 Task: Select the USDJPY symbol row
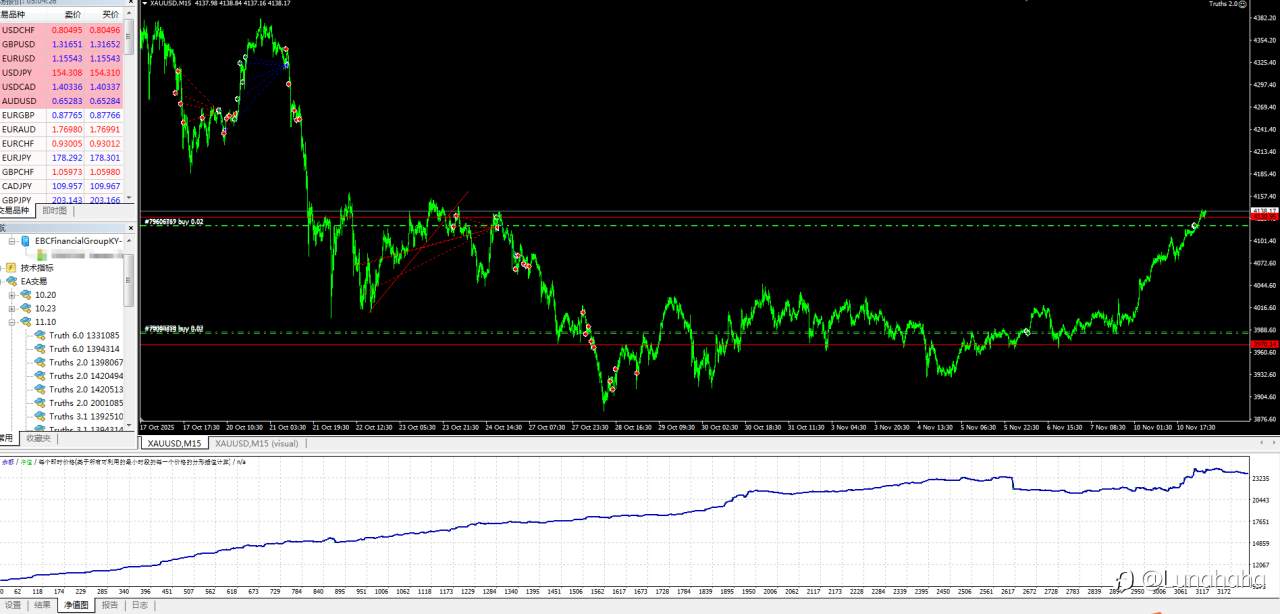coord(61,73)
